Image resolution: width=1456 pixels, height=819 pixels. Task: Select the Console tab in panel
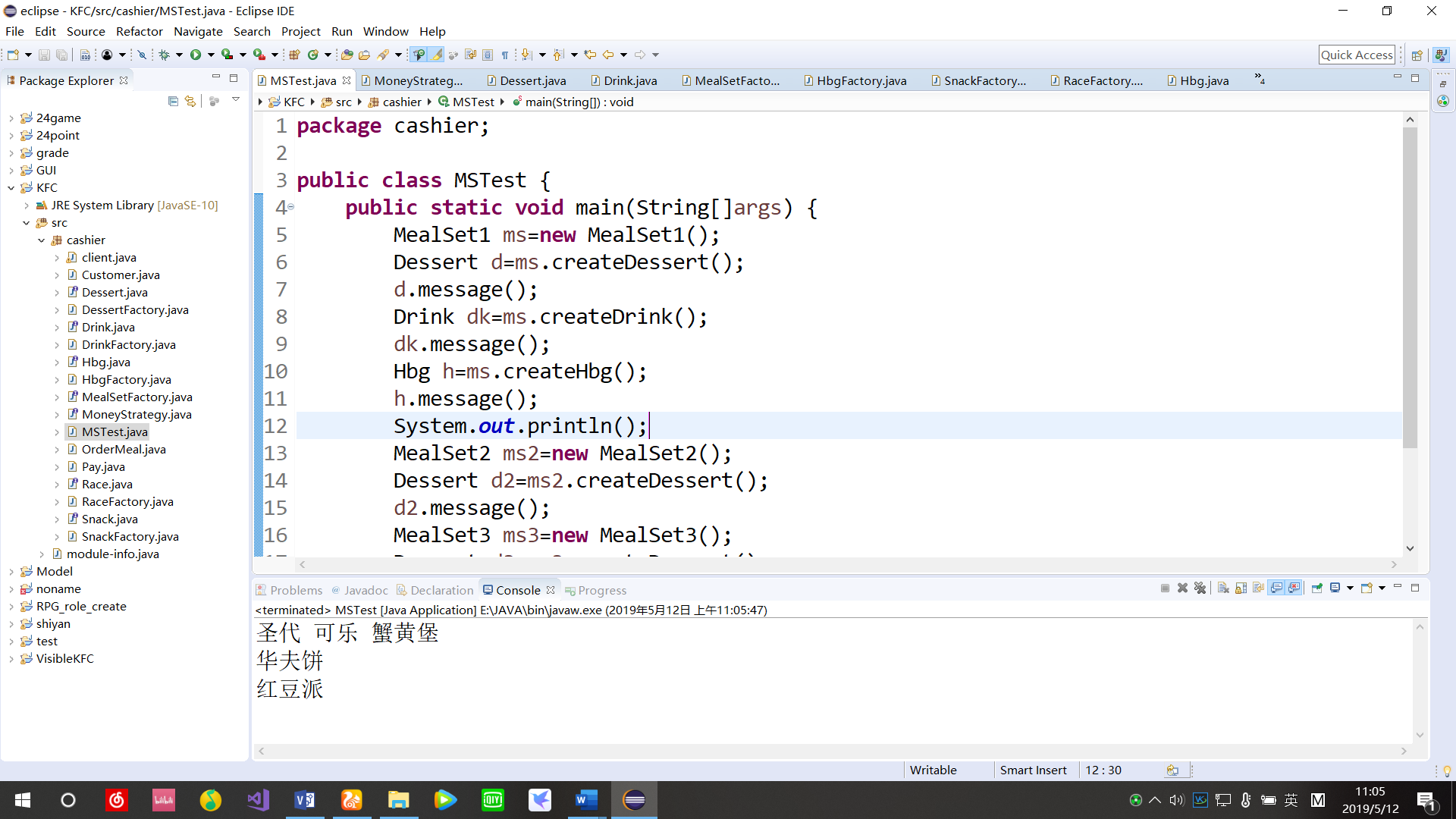[x=519, y=589]
